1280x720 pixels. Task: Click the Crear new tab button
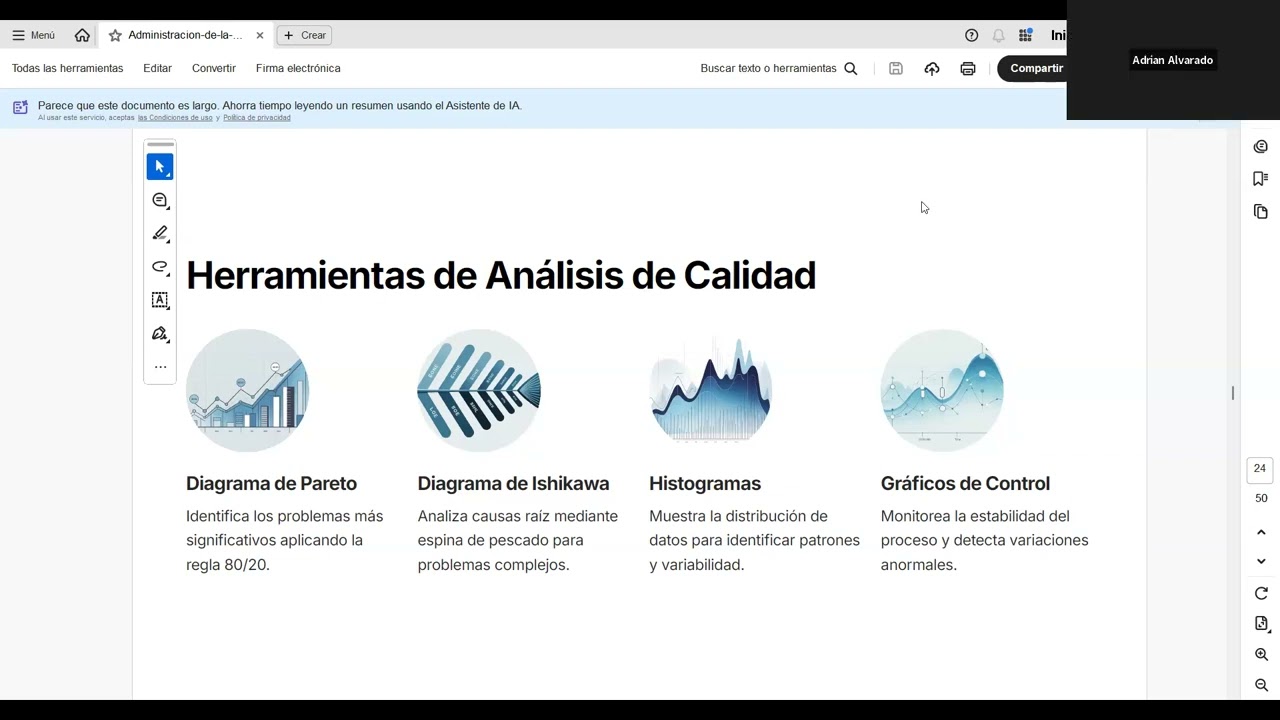(x=305, y=35)
